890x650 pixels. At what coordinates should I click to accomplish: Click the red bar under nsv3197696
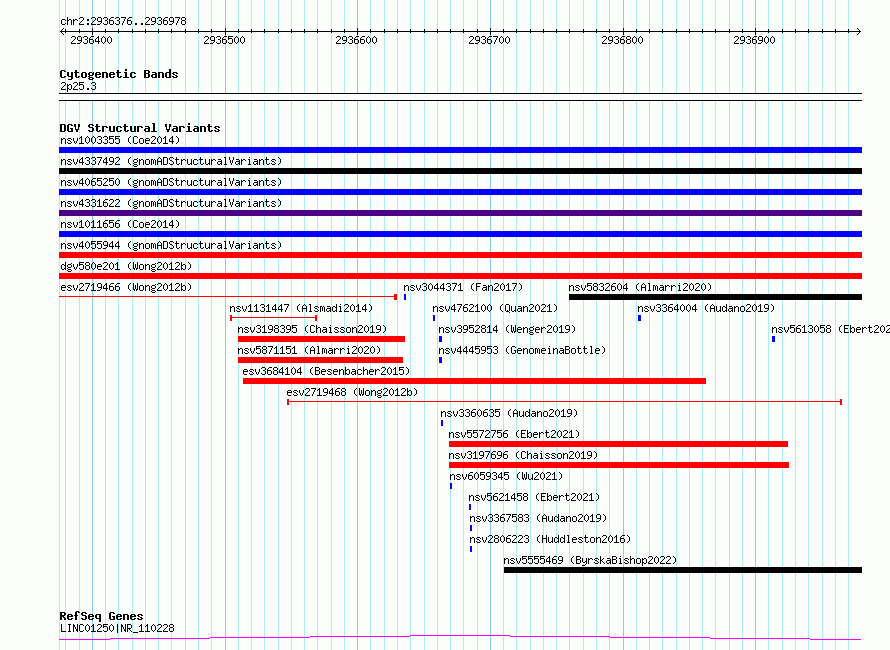coord(619,465)
